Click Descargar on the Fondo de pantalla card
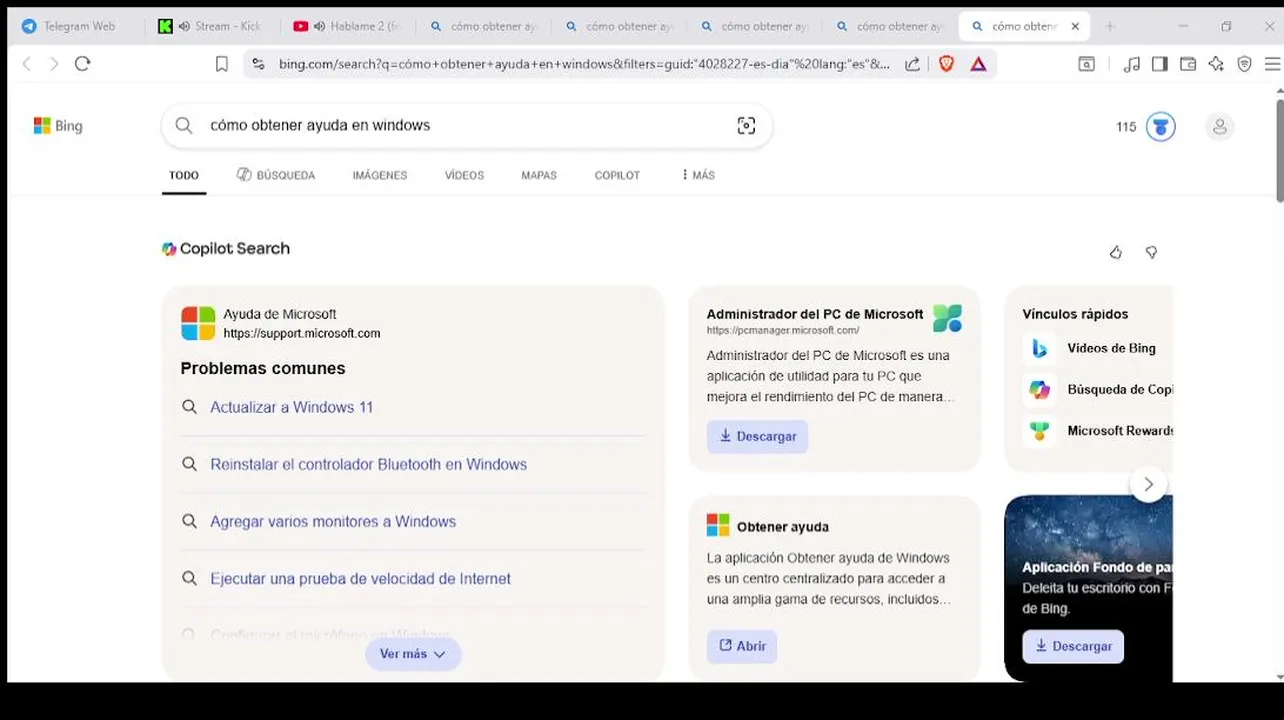Screen dimensions: 1284x720 tap(1073, 646)
